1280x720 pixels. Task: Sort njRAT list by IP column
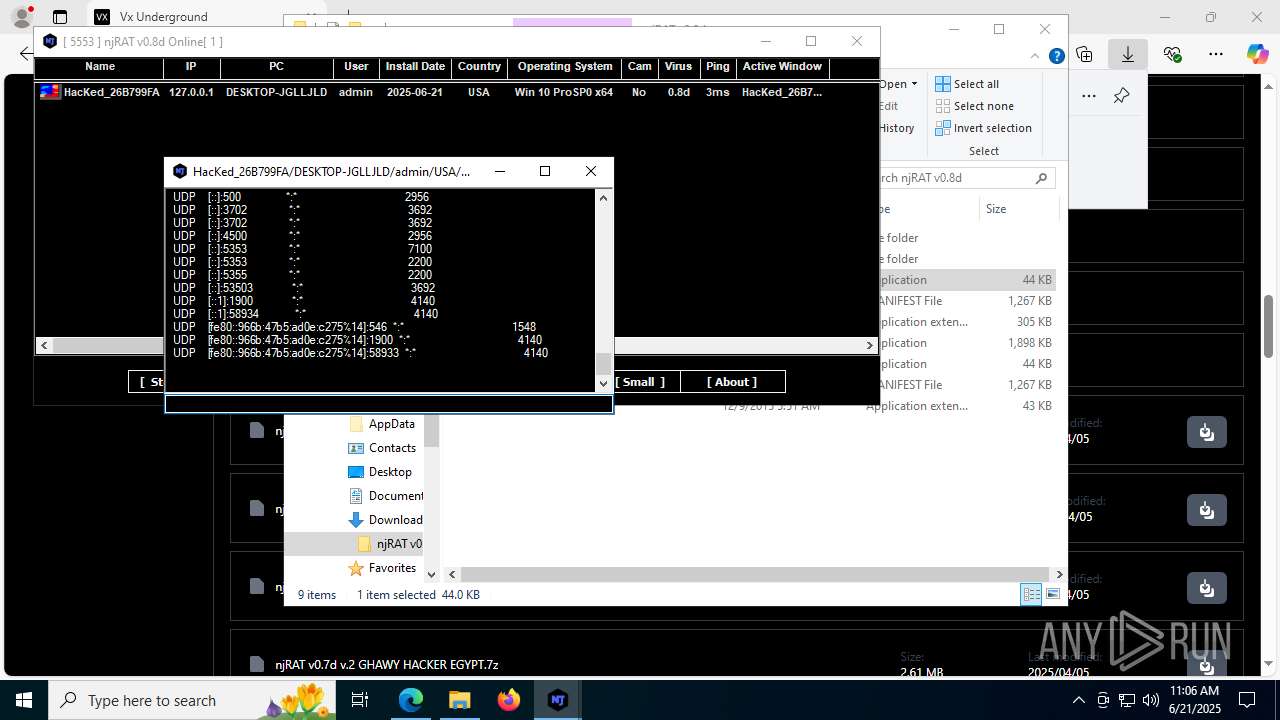click(191, 67)
